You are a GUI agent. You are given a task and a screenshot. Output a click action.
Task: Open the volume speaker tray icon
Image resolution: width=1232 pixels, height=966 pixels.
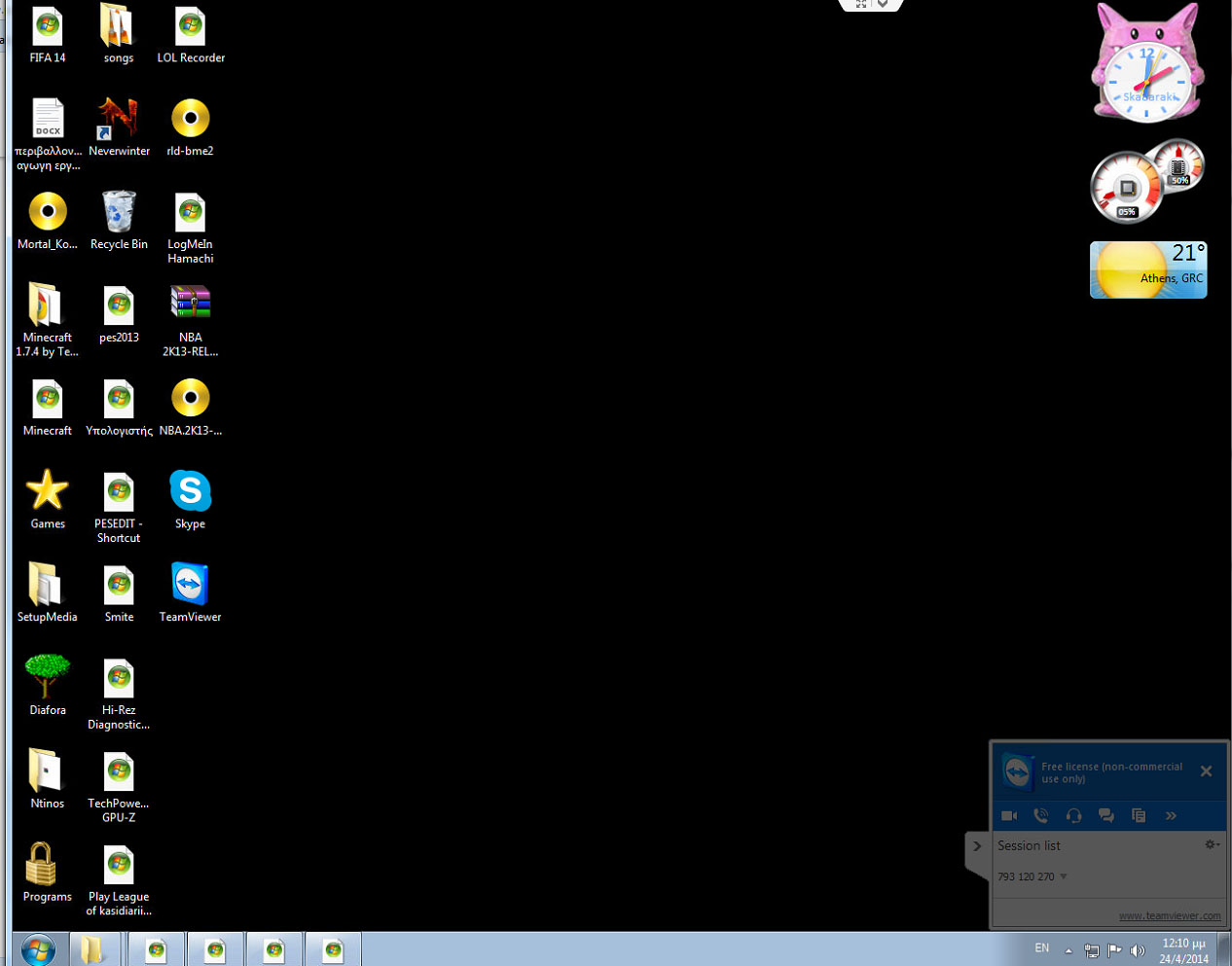click(1138, 950)
